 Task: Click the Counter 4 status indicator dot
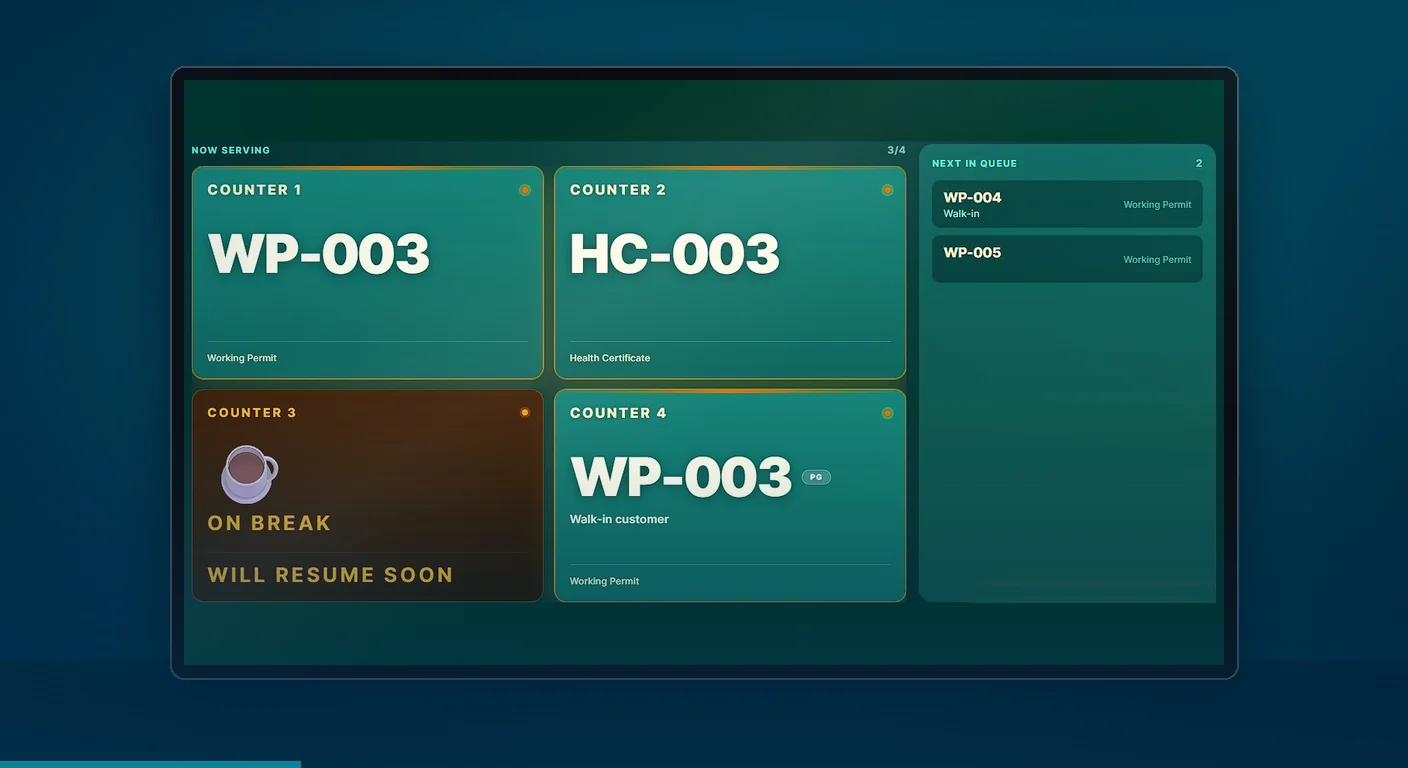point(887,413)
